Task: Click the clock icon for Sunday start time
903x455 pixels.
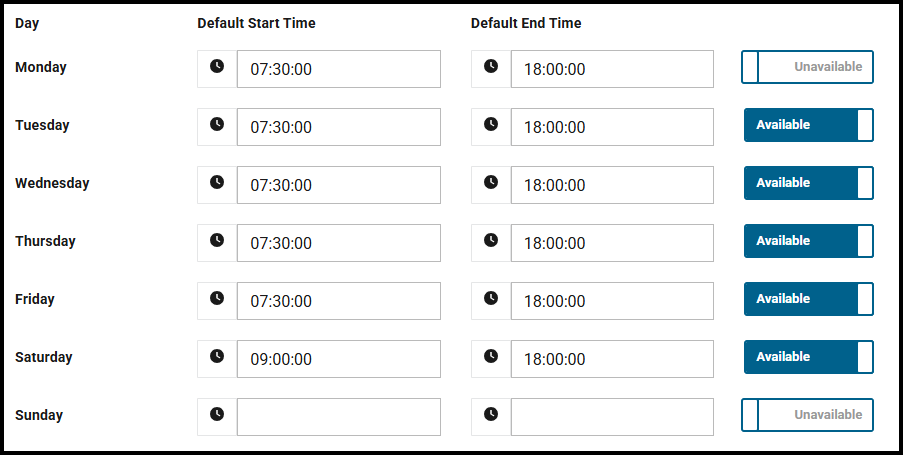Action: (217, 415)
